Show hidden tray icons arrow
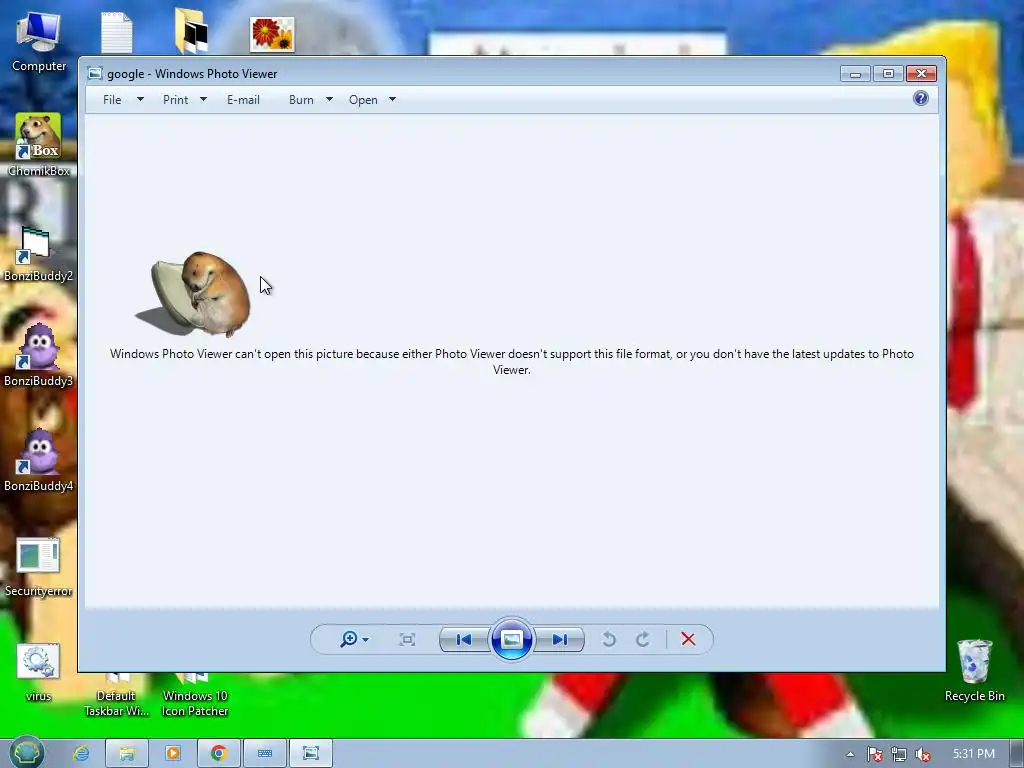 tap(850, 754)
